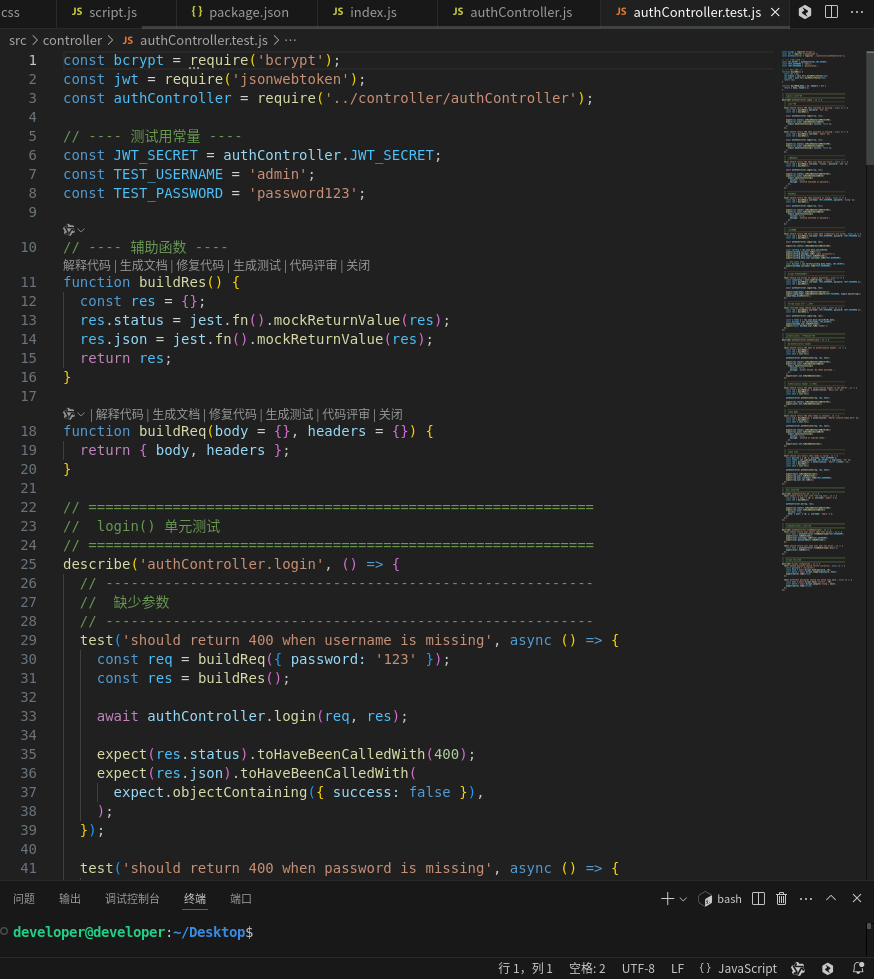Screen dimensions: 874x979
Task: Select the 终端 panel tab
Action: click(x=195, y=898)
